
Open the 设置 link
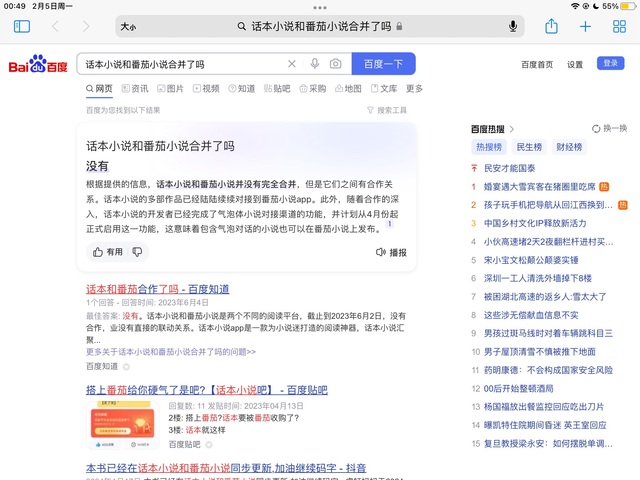coord(575,64)
